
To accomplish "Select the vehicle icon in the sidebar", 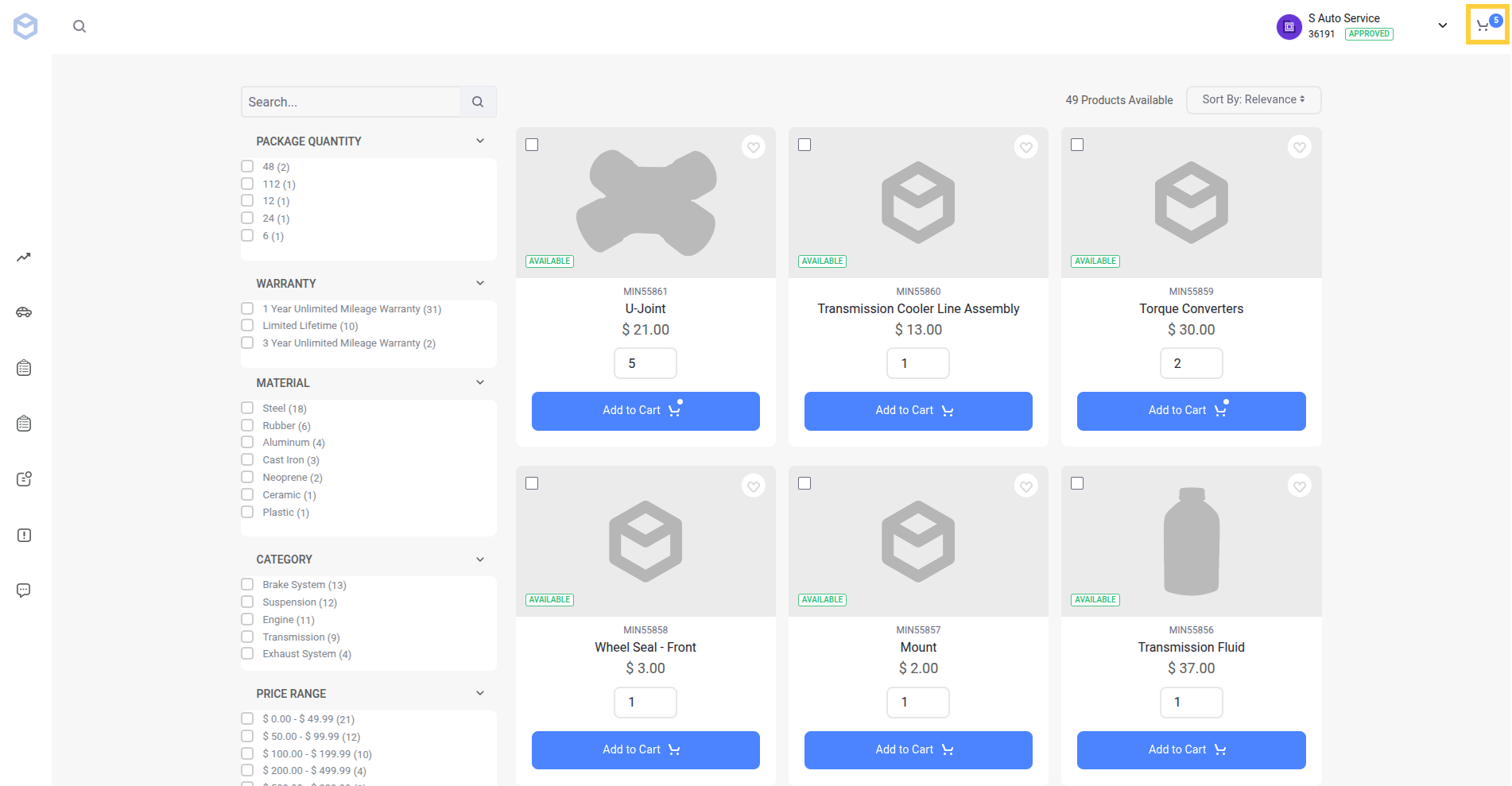I will 24,312.
